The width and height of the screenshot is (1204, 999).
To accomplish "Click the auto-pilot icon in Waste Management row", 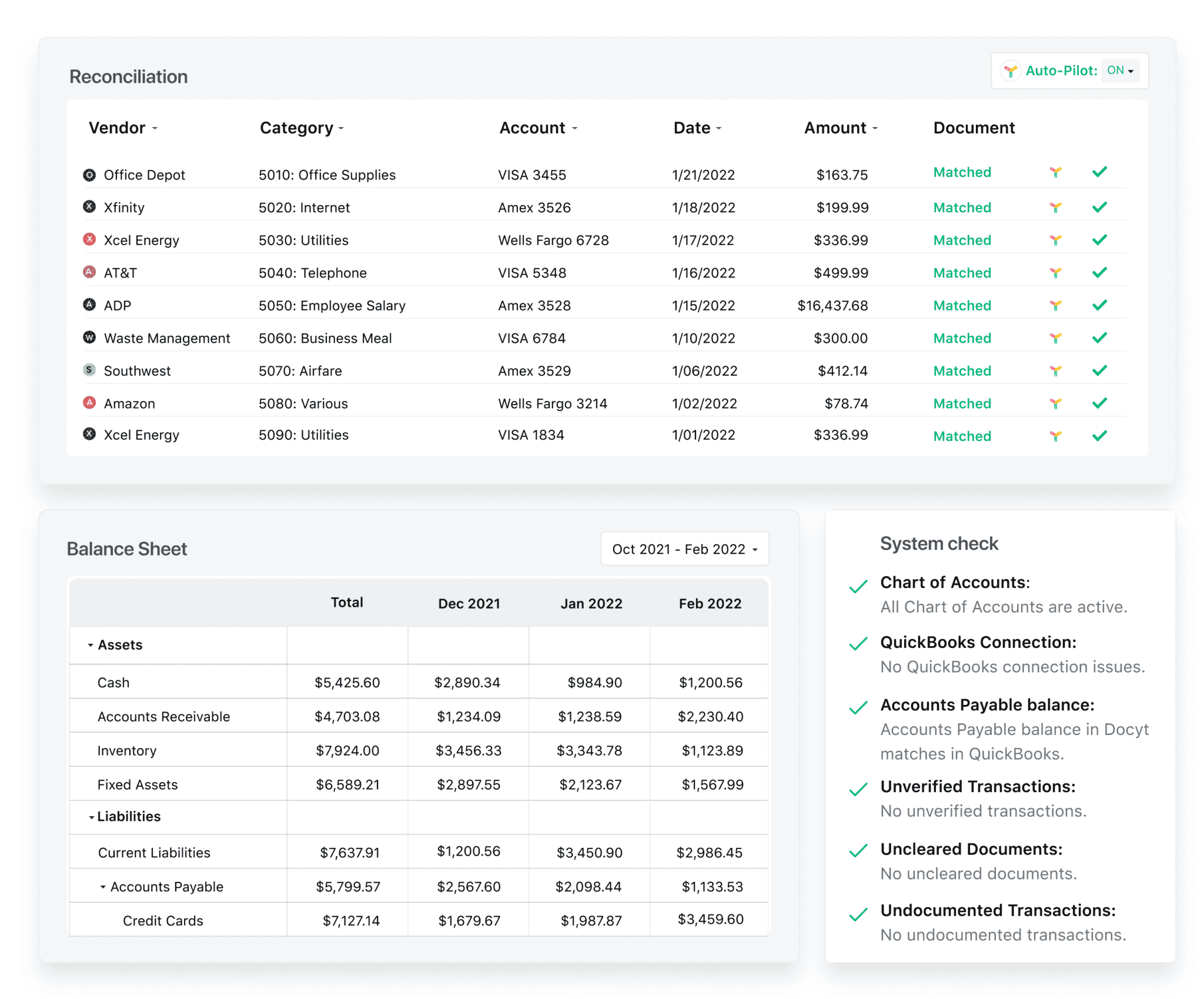I will (1056, 338).
